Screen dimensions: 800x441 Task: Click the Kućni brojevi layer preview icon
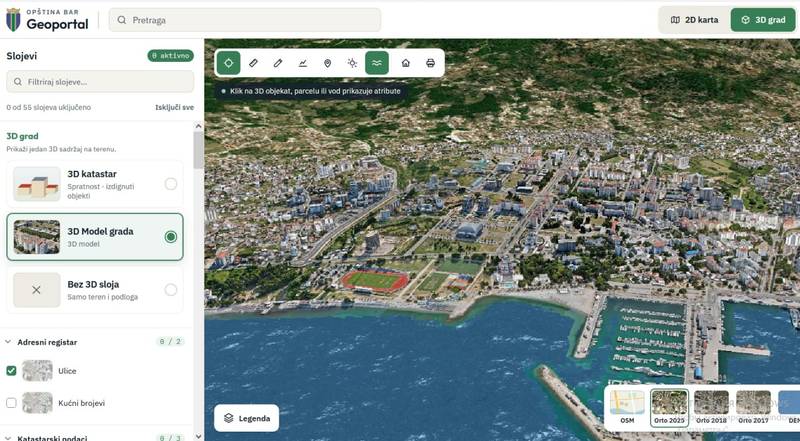[37, 403]
